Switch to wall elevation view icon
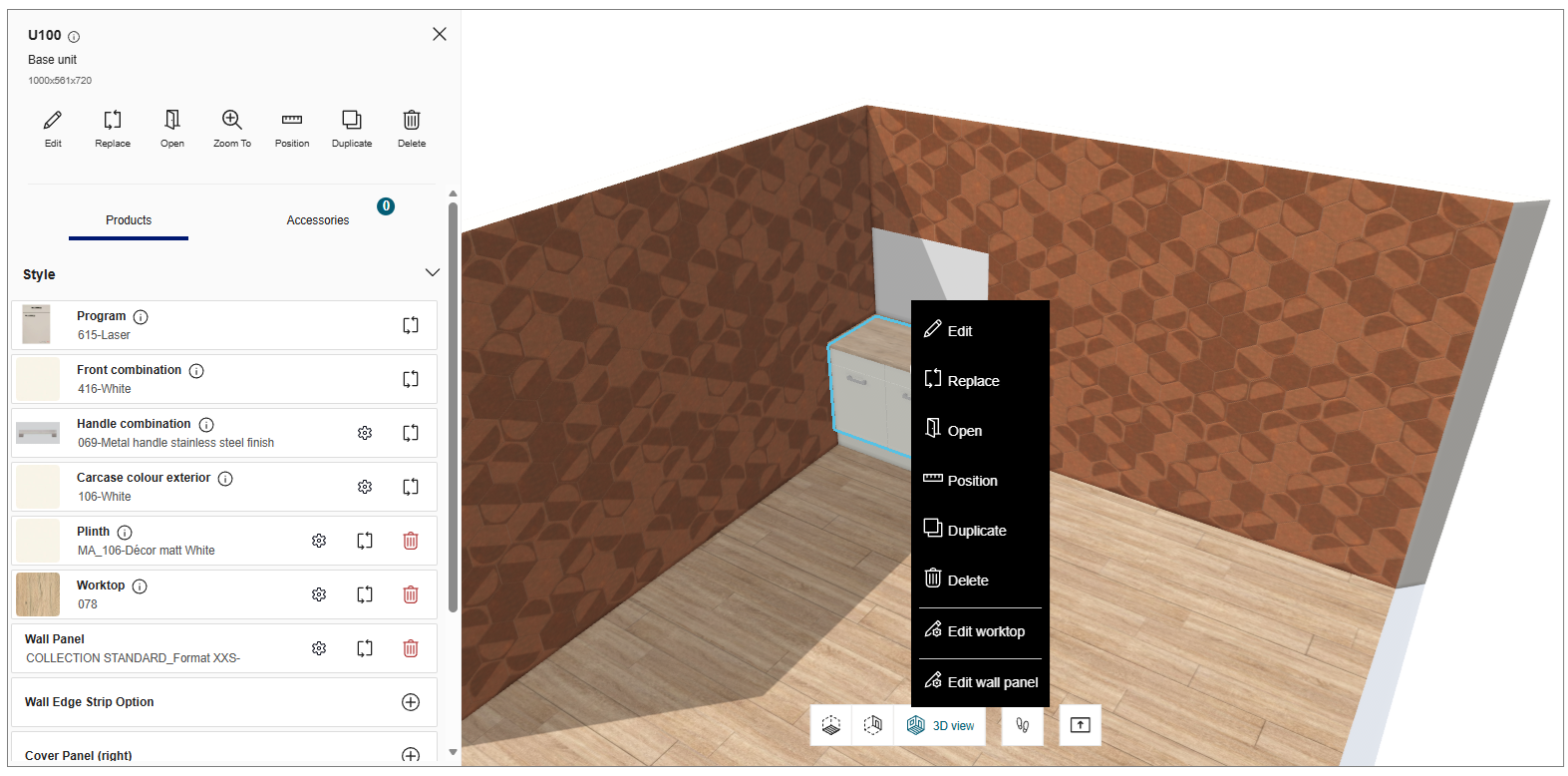Image resolution: width=1568 pixels, height=776 pixels. coord(873,725)
